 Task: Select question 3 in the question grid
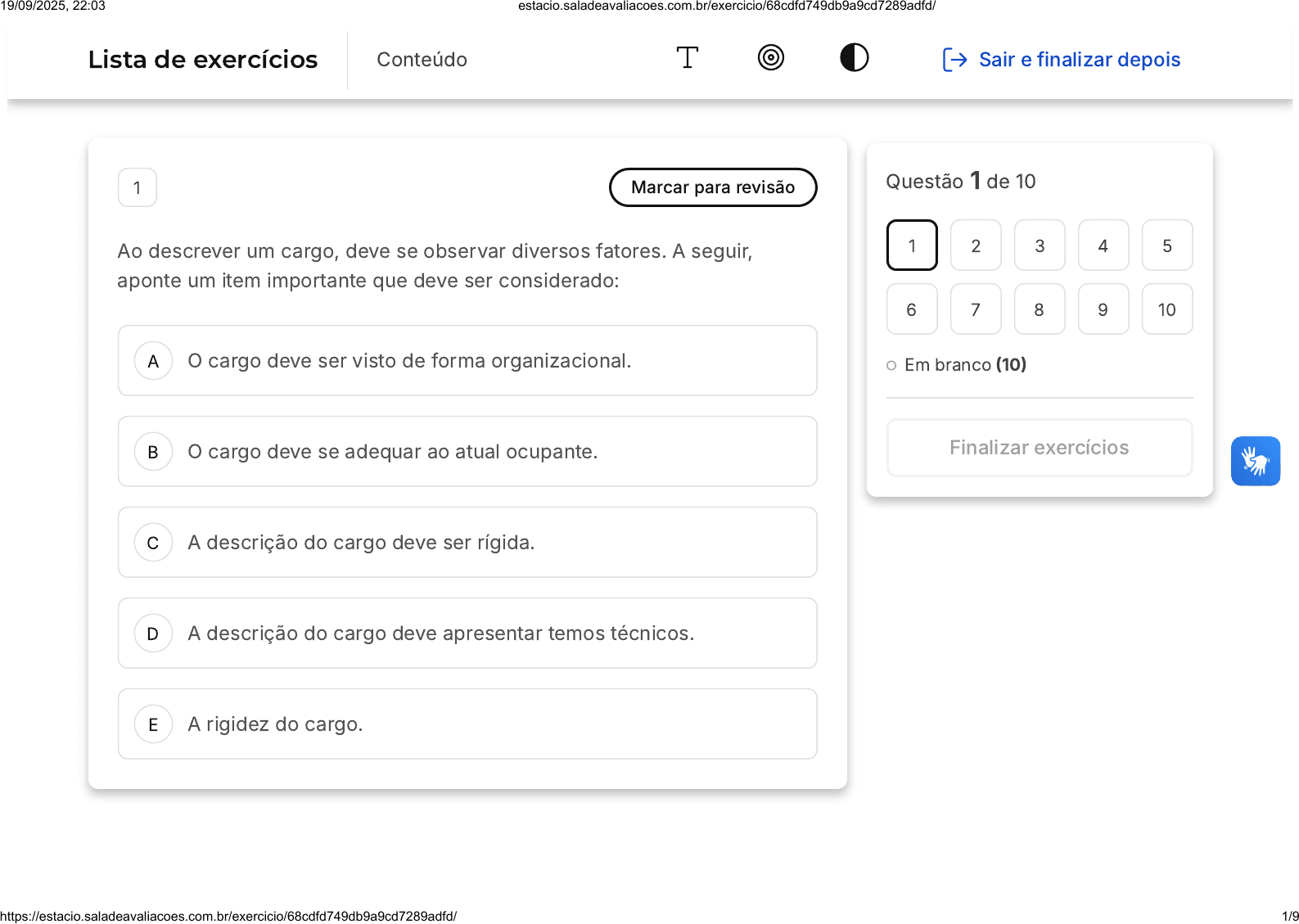tap(1040, 246)
